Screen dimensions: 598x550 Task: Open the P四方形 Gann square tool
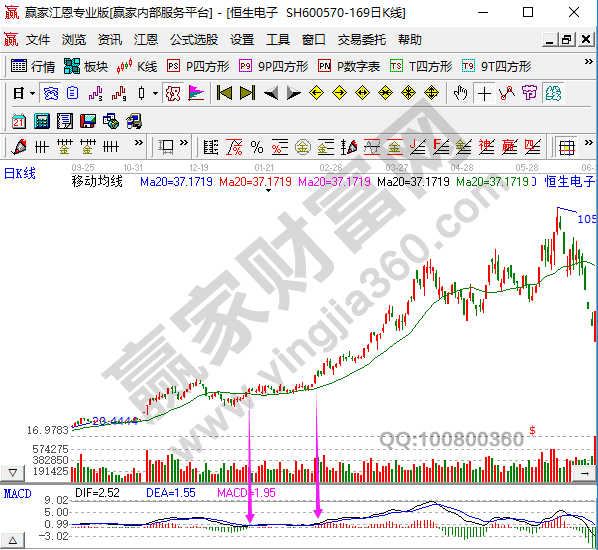pos(198,66)
